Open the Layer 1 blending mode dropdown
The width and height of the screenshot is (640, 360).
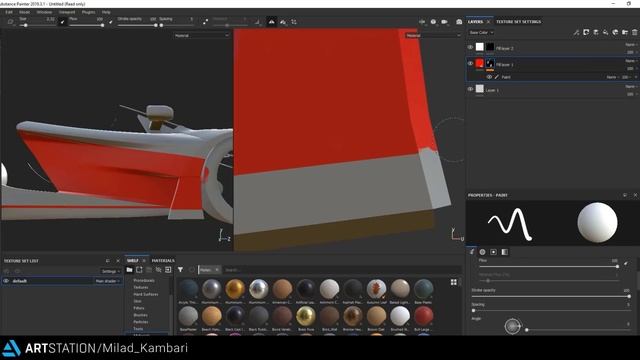tap(631, 87)
